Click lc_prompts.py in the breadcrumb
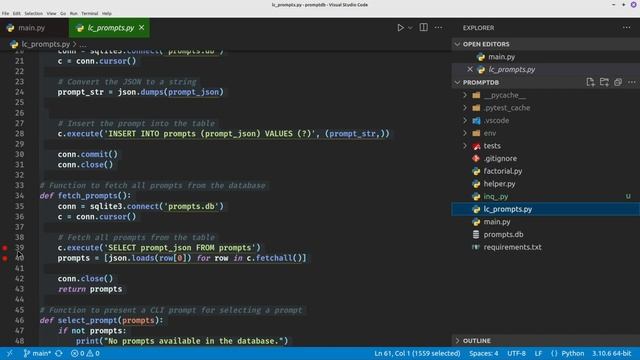The width and height of the screenshot is (640, 360). point(45,44)
